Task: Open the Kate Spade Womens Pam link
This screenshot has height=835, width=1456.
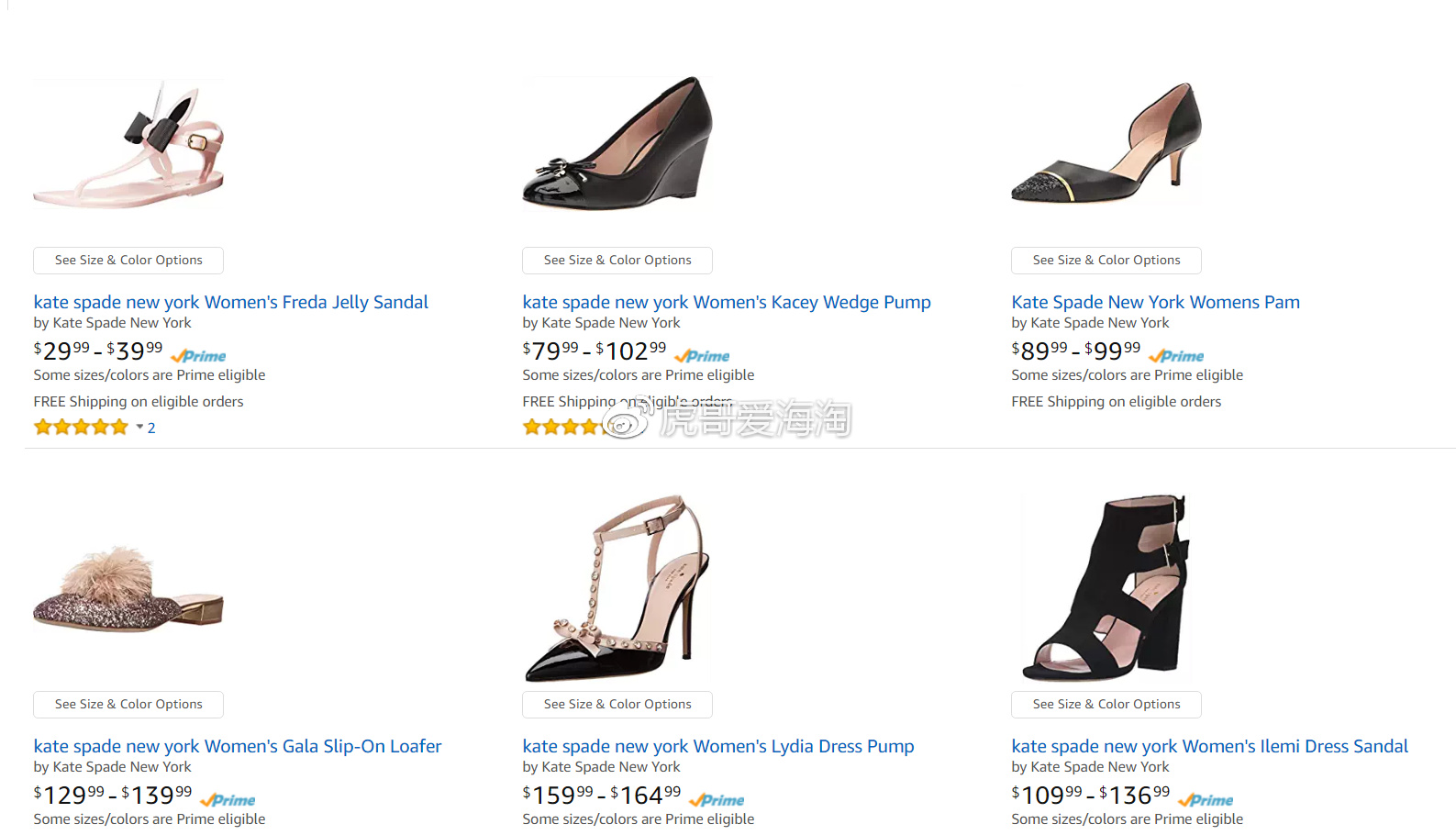Action: pyautogui.click(x=1155, y=302)
